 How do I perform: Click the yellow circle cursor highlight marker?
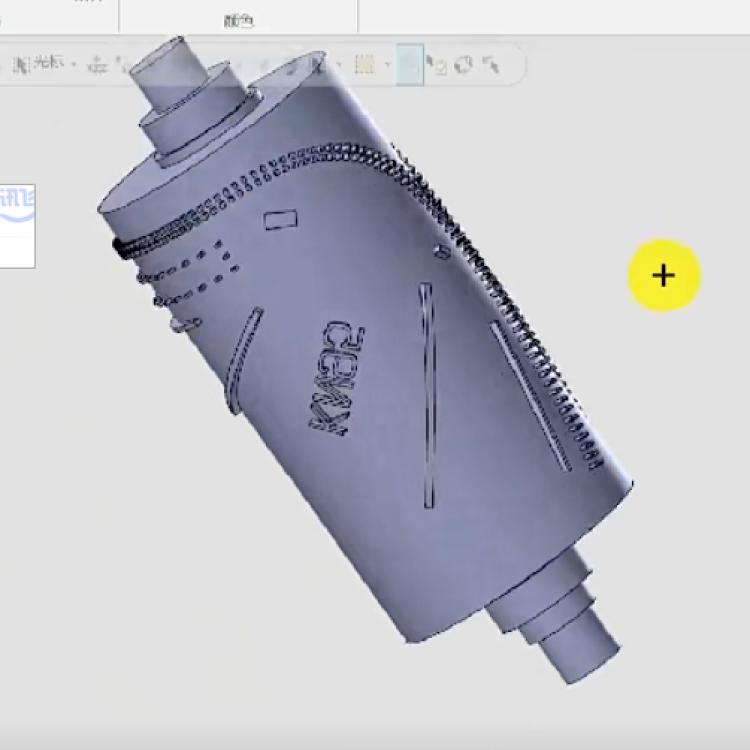point(664,275)
